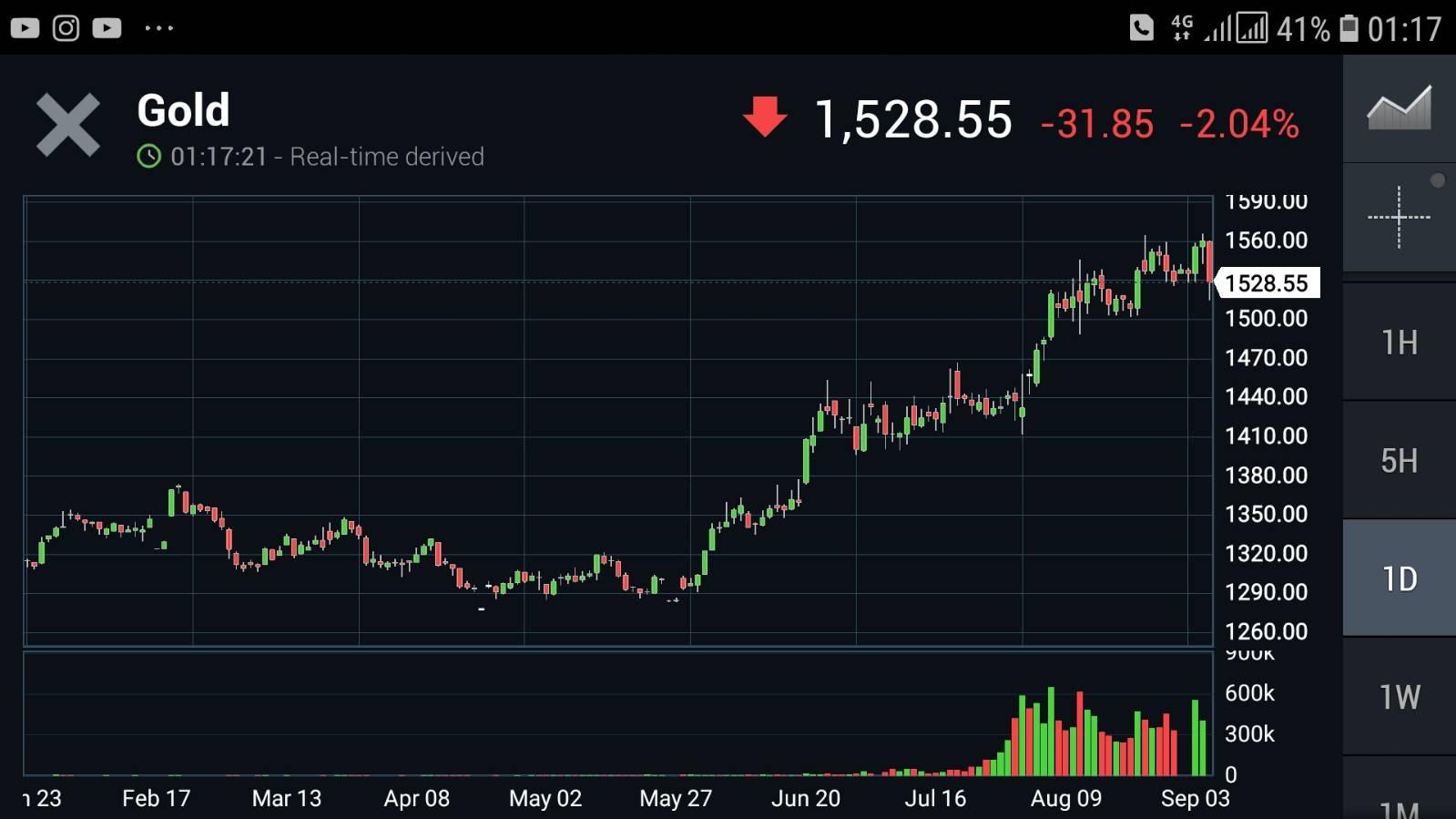The image size is (1456, 819).
Task: Tap the 1500.00 price axis label
Action: coord(1266,319)
